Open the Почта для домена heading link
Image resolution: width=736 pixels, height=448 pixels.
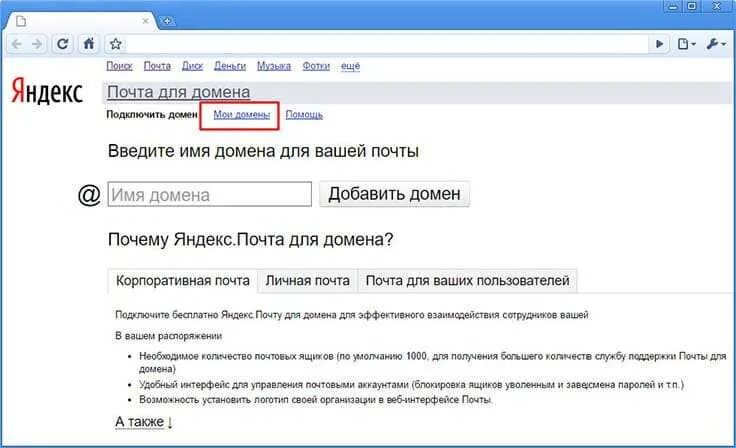click(x=178, y=92)
